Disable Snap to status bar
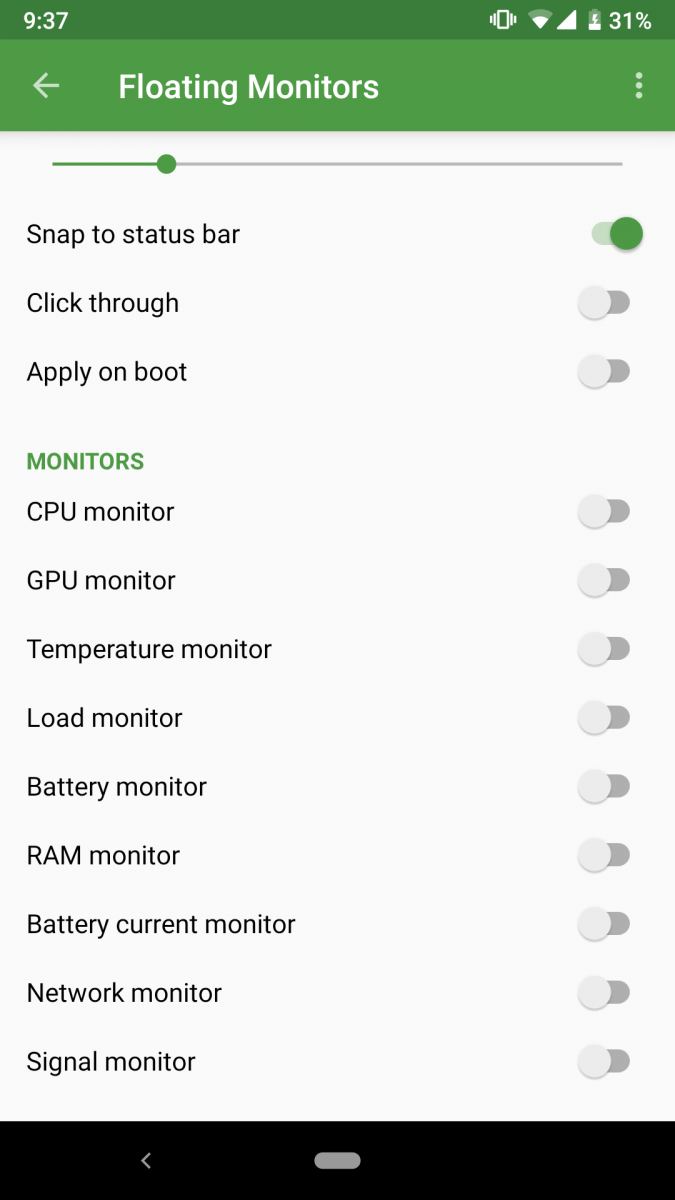This screenshot has height=1200, width=675. pos(612,233)
